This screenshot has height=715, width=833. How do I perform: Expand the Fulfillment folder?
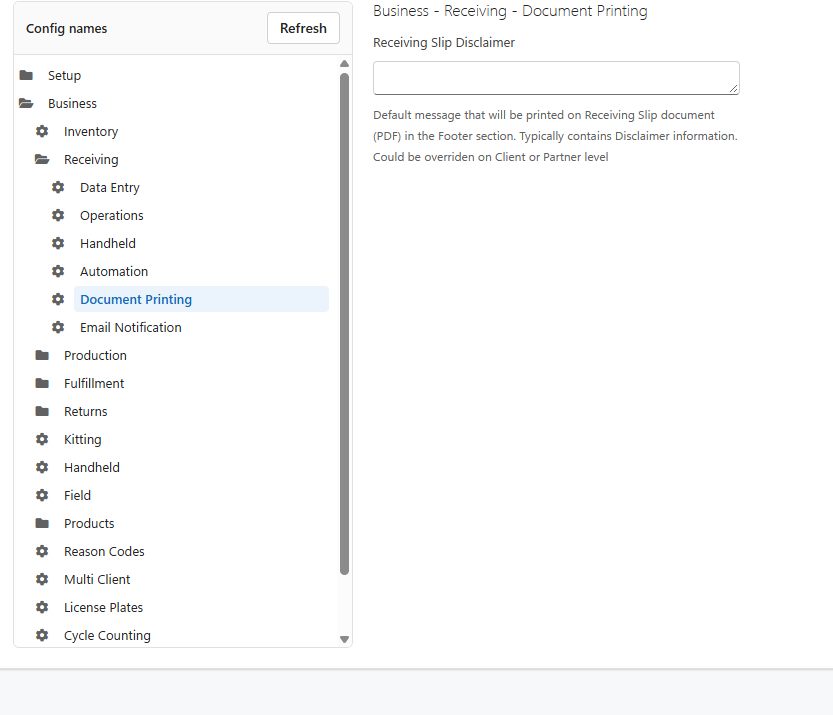[x=42, y=383]
